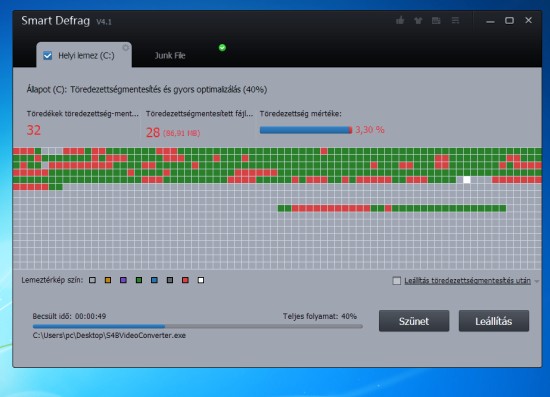
Task: Open the skin (shirt) icon
Action: (418, 21)
